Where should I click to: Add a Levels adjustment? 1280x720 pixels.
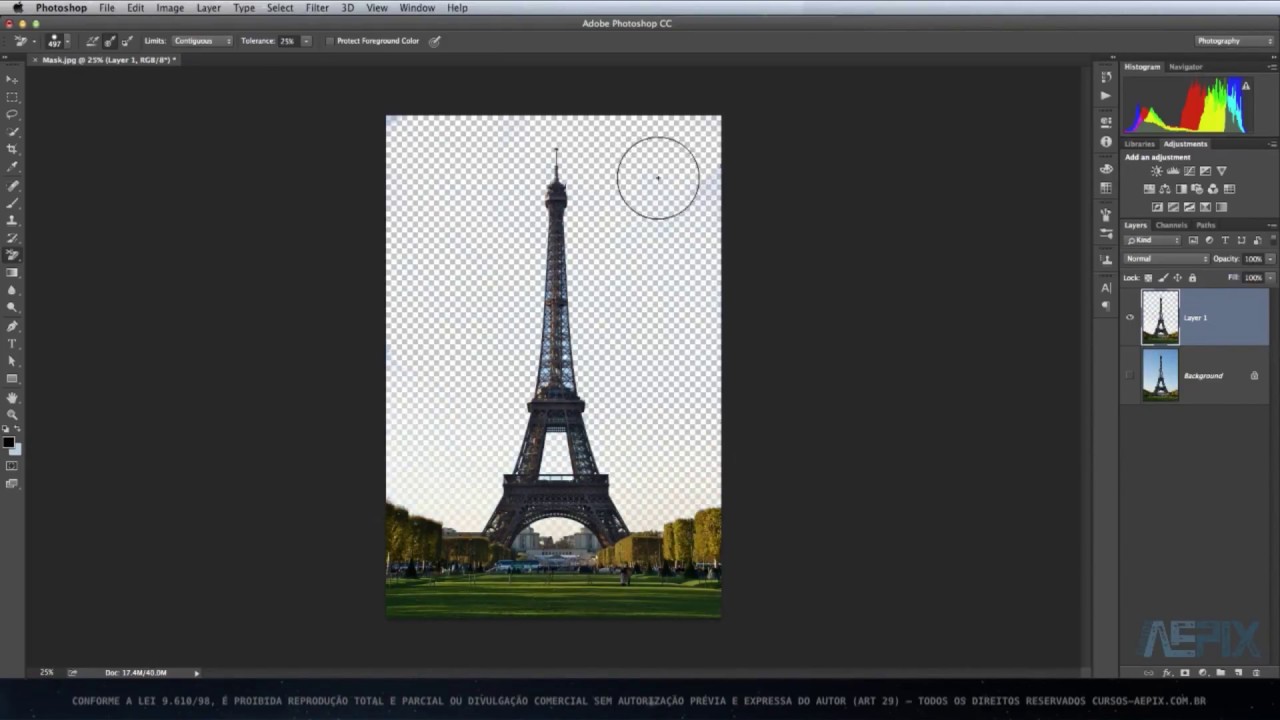coord(1173,171)
